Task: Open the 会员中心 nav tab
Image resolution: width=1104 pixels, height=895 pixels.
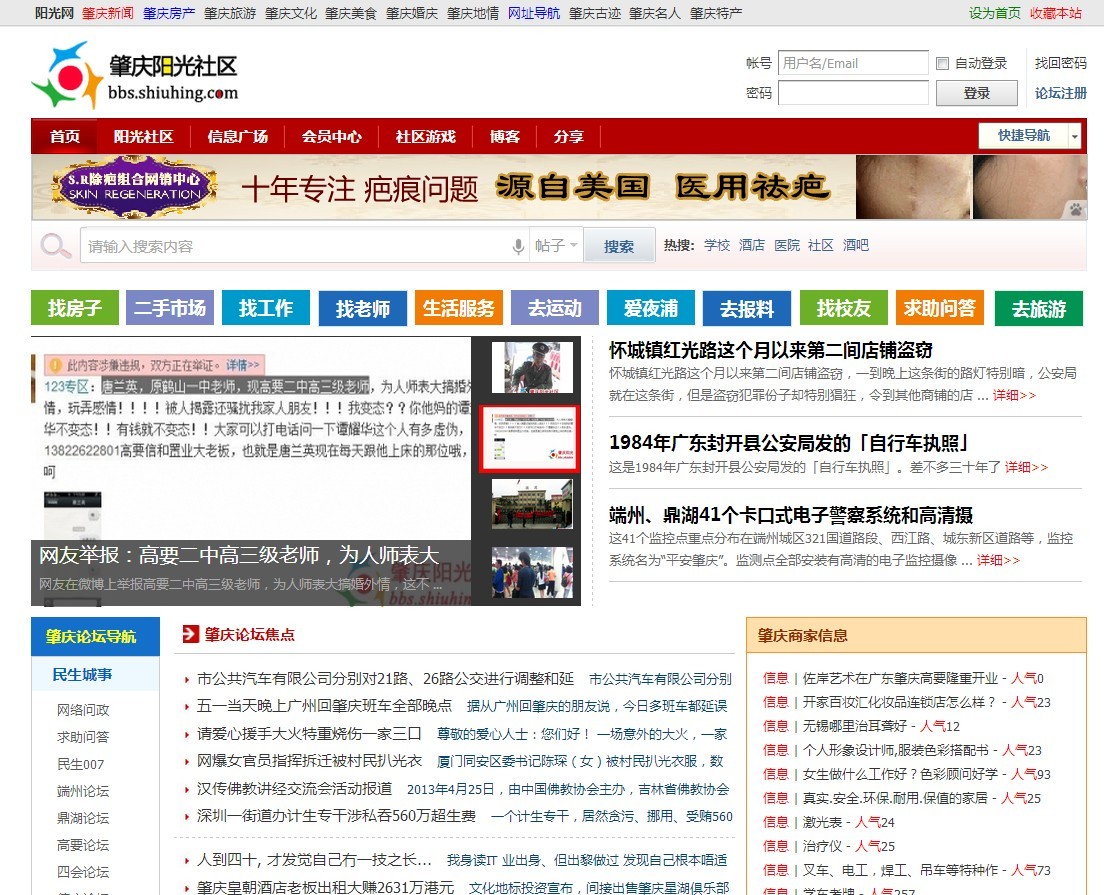Action: [x=332, y=136]
